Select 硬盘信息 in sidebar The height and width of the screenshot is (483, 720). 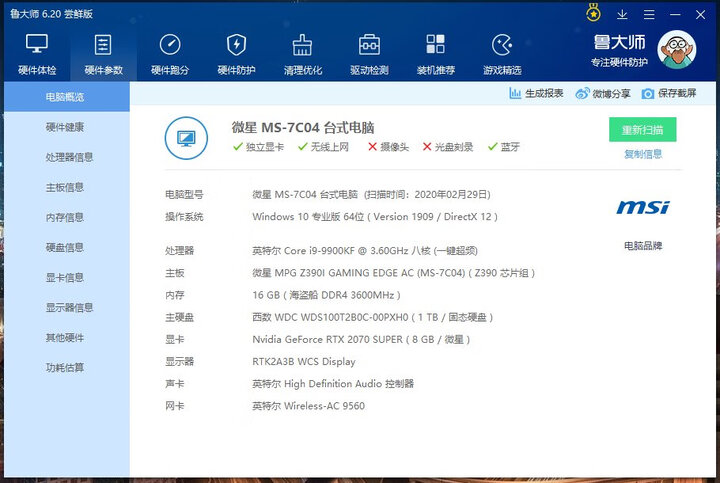click(x=67, y=247)
